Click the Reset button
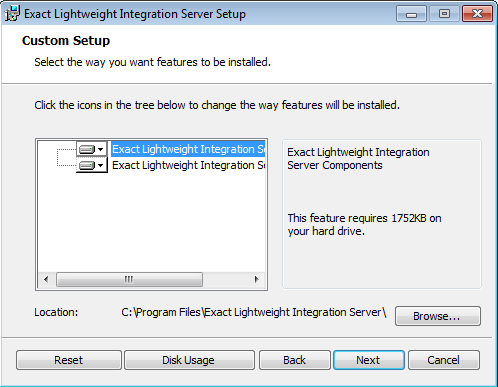The height and width of the screenshot is (387, 498). click(x=69, y=360)
